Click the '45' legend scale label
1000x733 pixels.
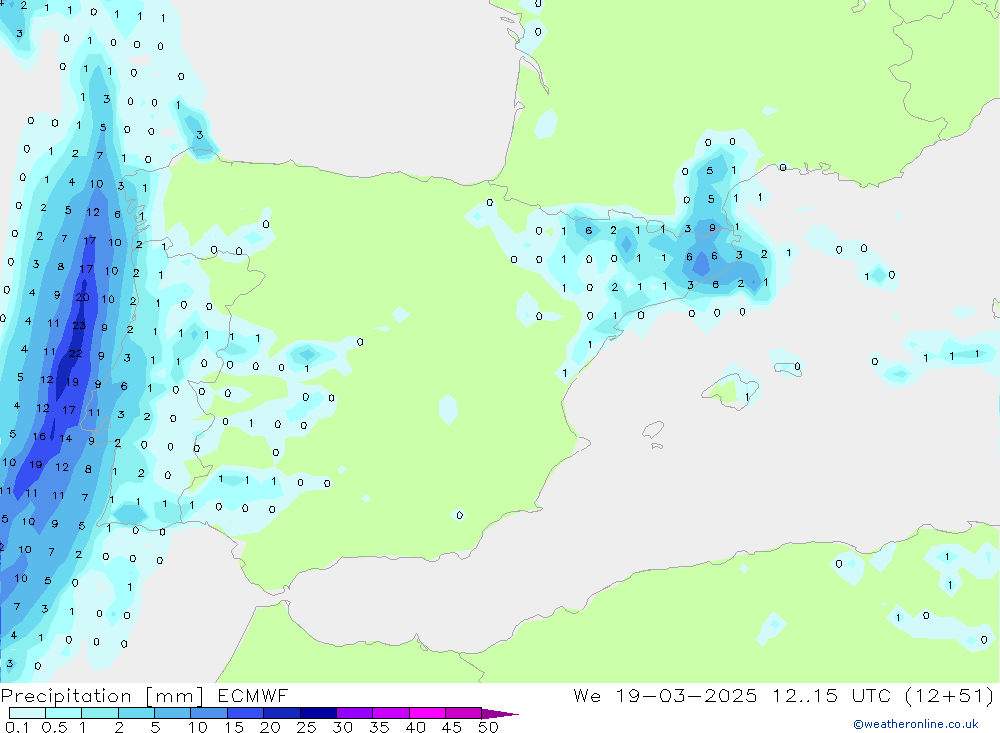point(452,727)
